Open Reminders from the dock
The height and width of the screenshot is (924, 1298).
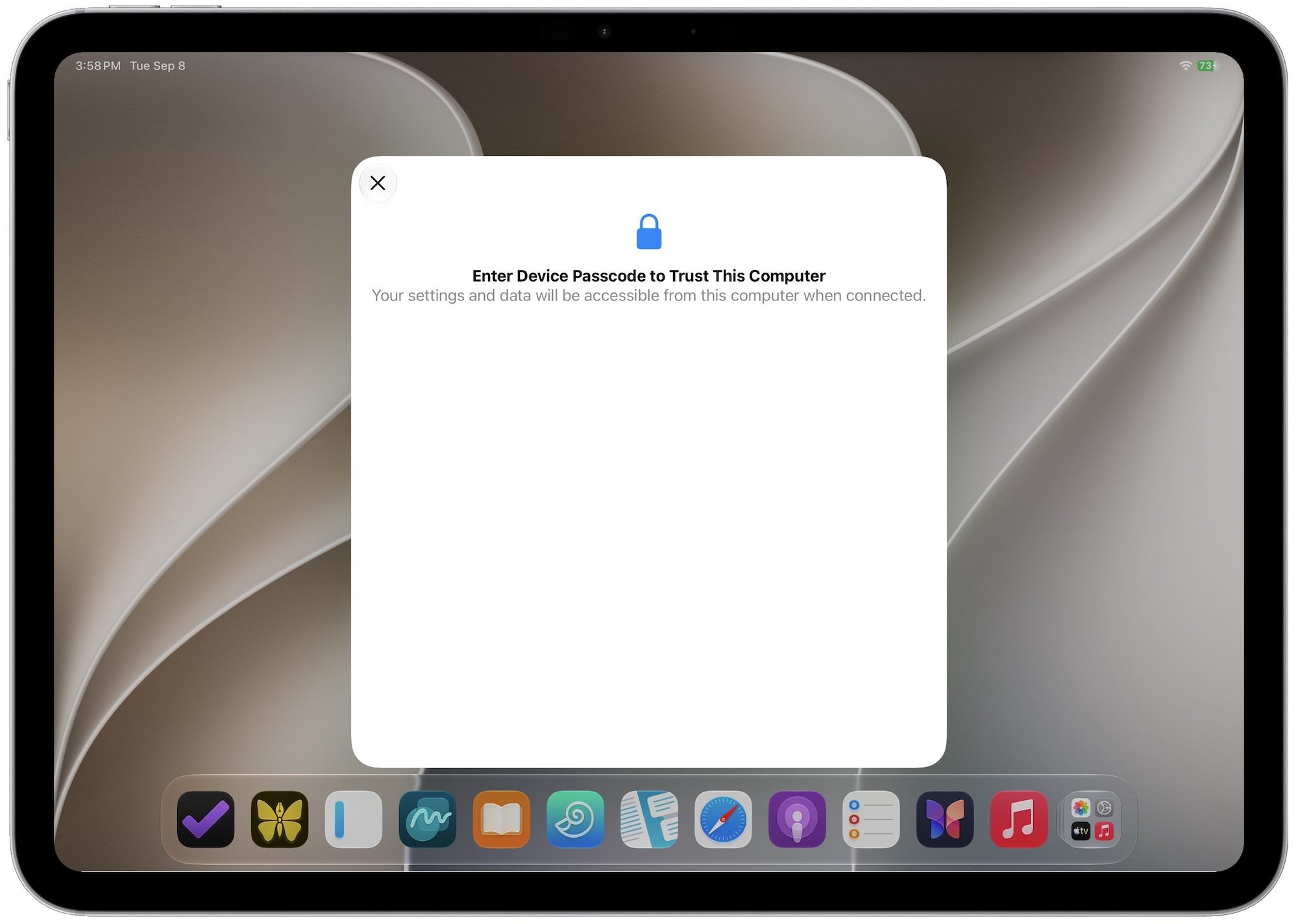click(x=872, y=820)
